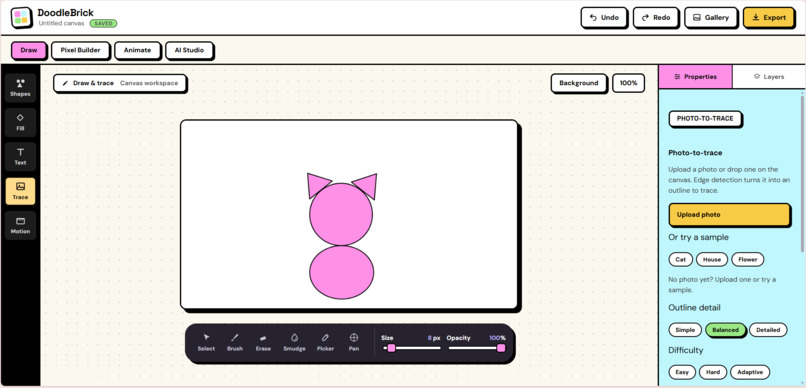Open the Shapes tool panel

coord(21,88)
